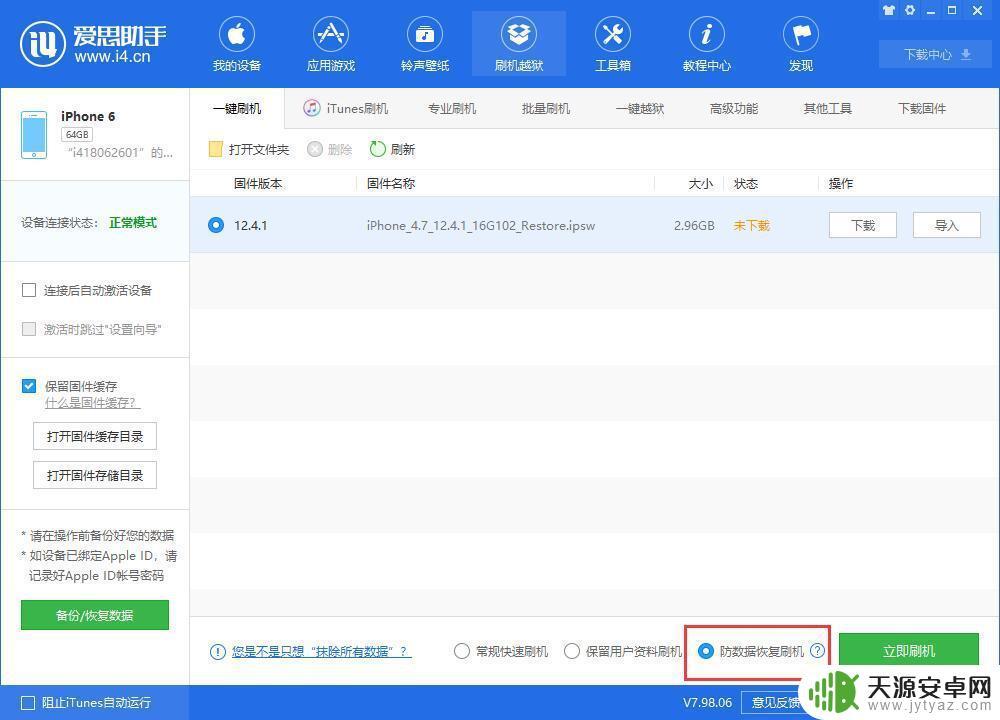This screenshot has height=720, width=1000.
Task: Click 下载 button for firmware 12.4.1
Action: [862, 225]
